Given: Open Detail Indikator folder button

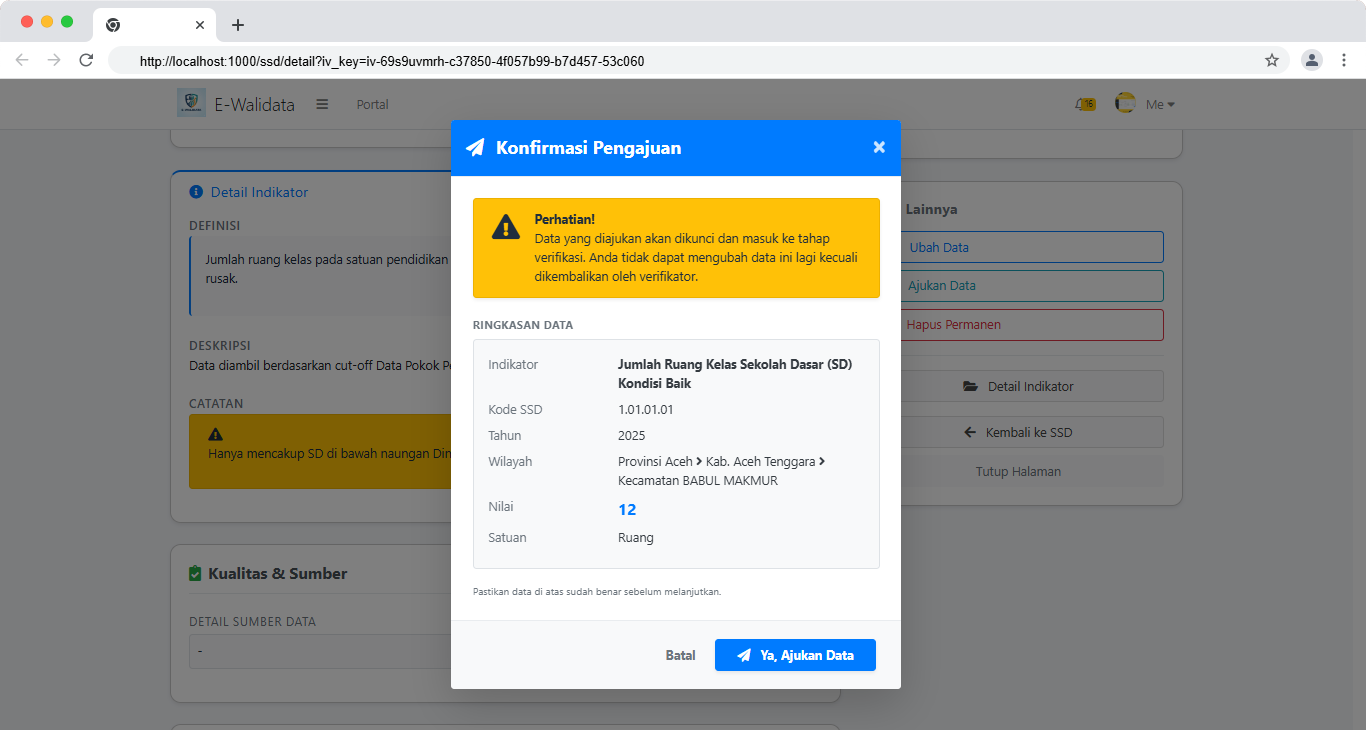Looking at the screenshot, I should [1032, 386].
